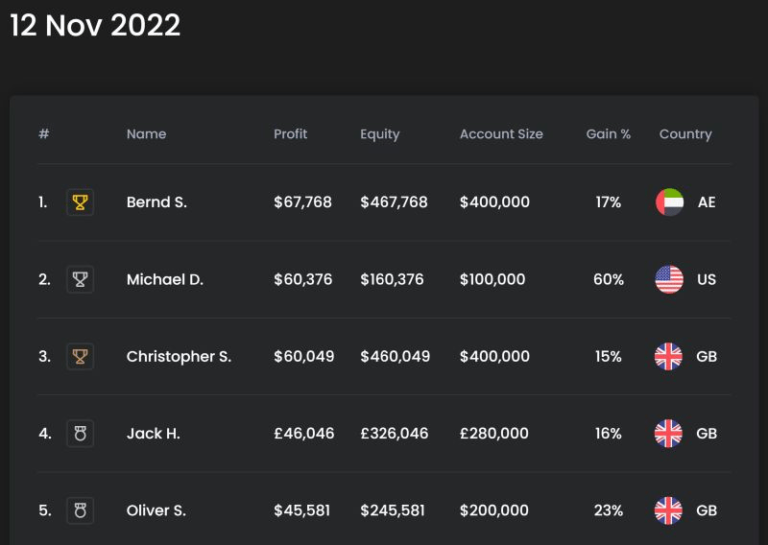Click the bronze trophy icon for Christopher S.
The image size is (768, 545).
coord(80,356)
